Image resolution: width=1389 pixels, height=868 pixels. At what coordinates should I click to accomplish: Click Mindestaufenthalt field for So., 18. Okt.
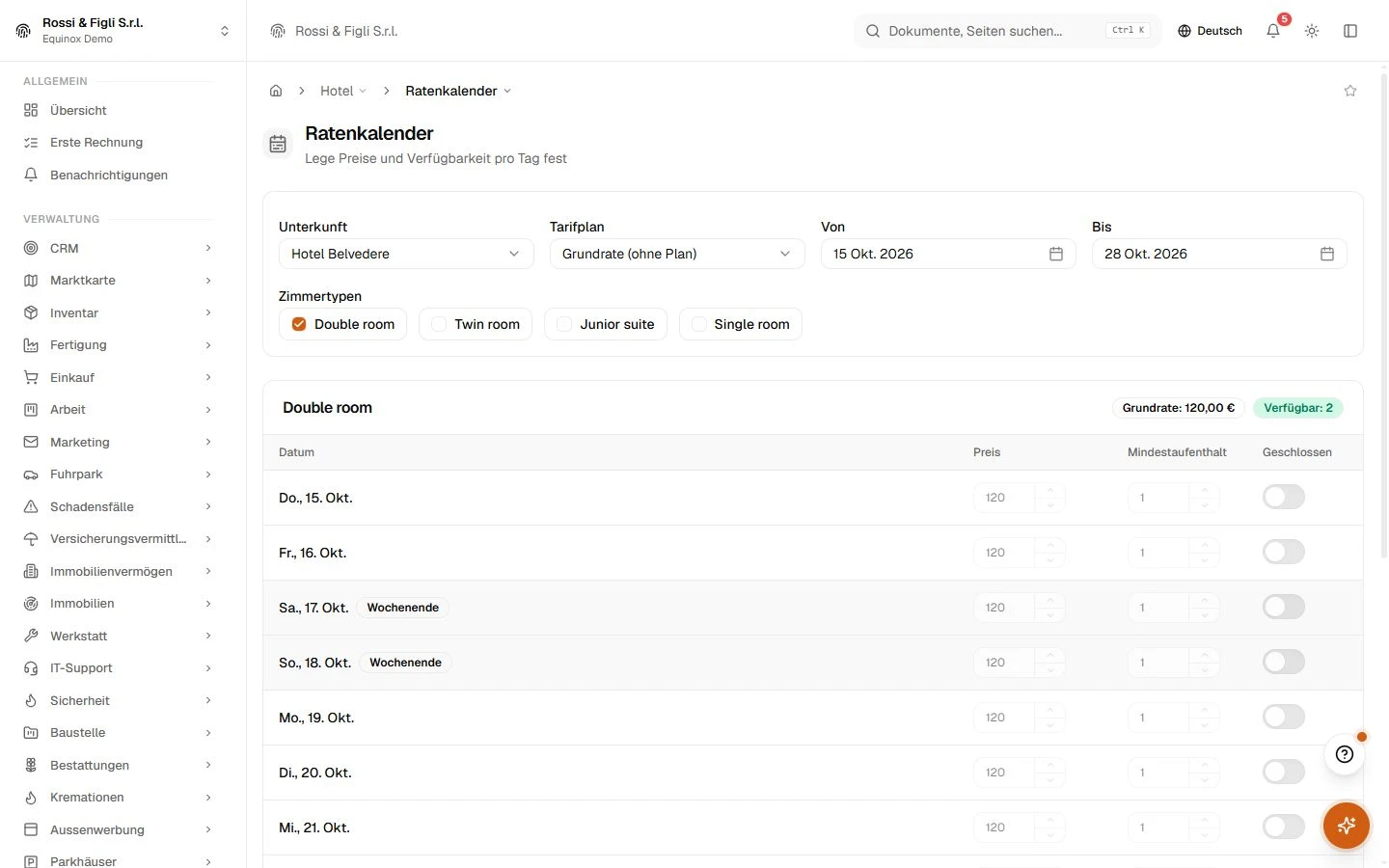click(x=1157, y=663)
